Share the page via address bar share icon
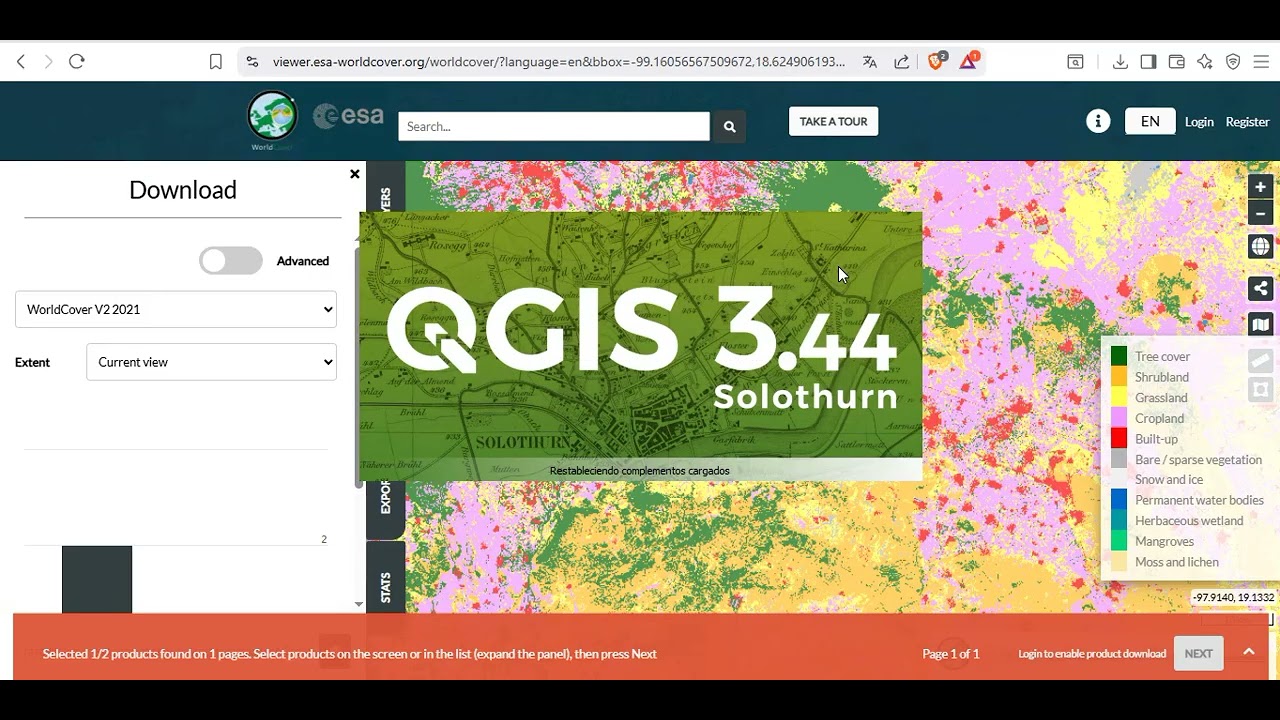 point(902,62)
